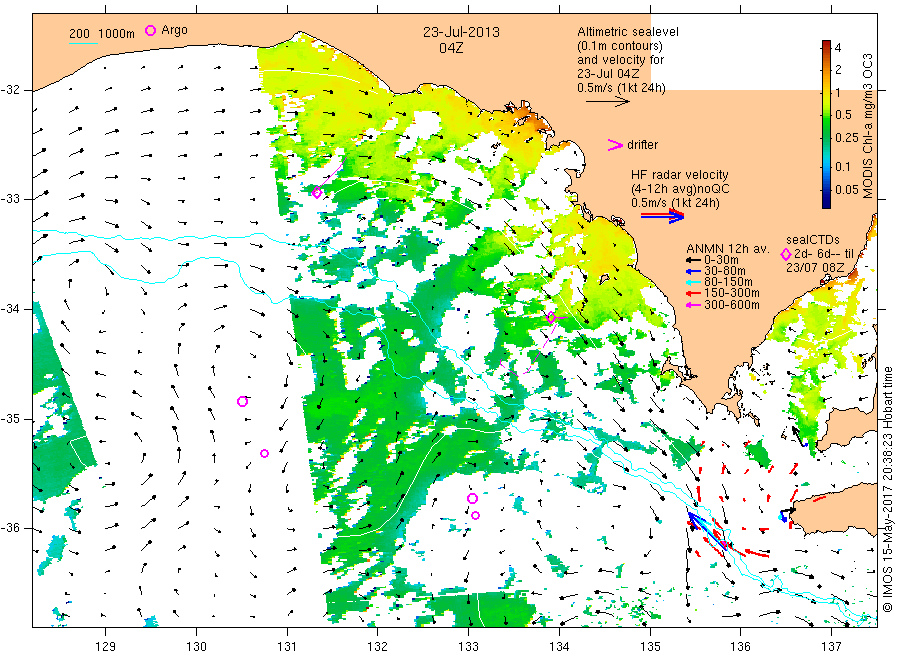Click the '(4-12h avg)noQC' text
This screenshot has width=900, height=660.
click(x=680, y=189)
